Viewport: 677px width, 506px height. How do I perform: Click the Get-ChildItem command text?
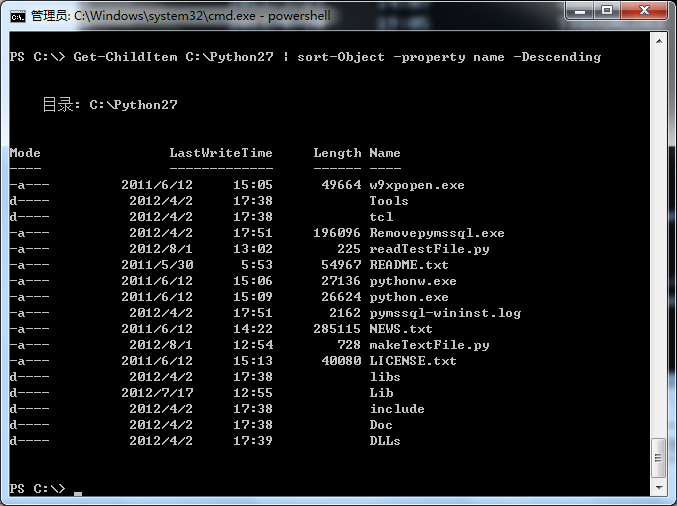pos(126,57)
